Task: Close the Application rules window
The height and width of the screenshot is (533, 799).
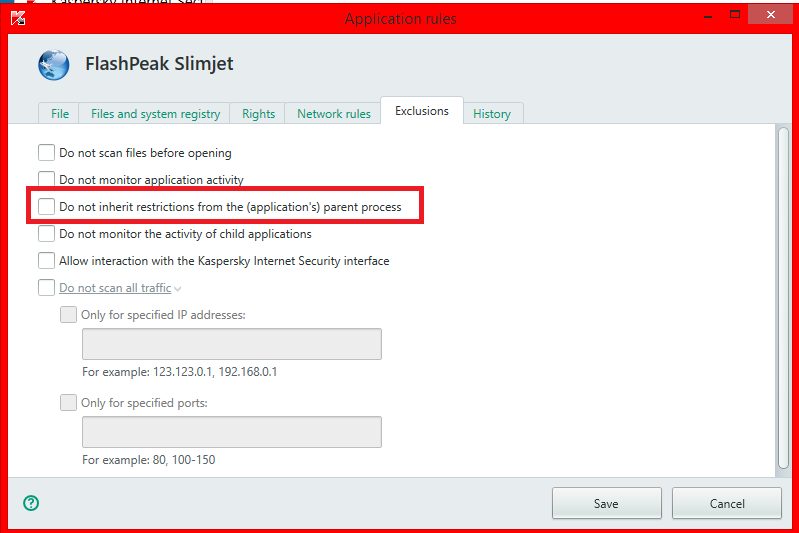Action: pos(770,15)
